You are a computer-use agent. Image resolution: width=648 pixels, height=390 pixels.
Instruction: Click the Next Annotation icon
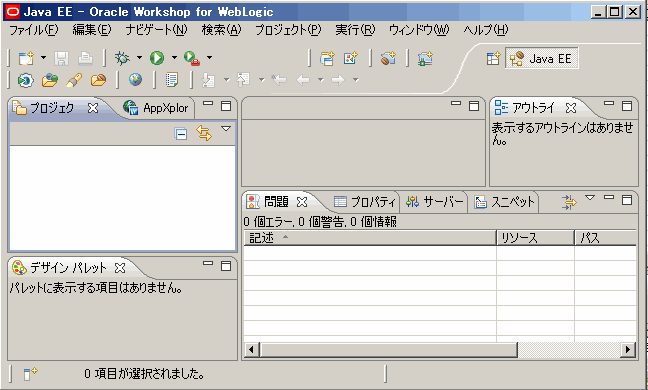[208, 80]
